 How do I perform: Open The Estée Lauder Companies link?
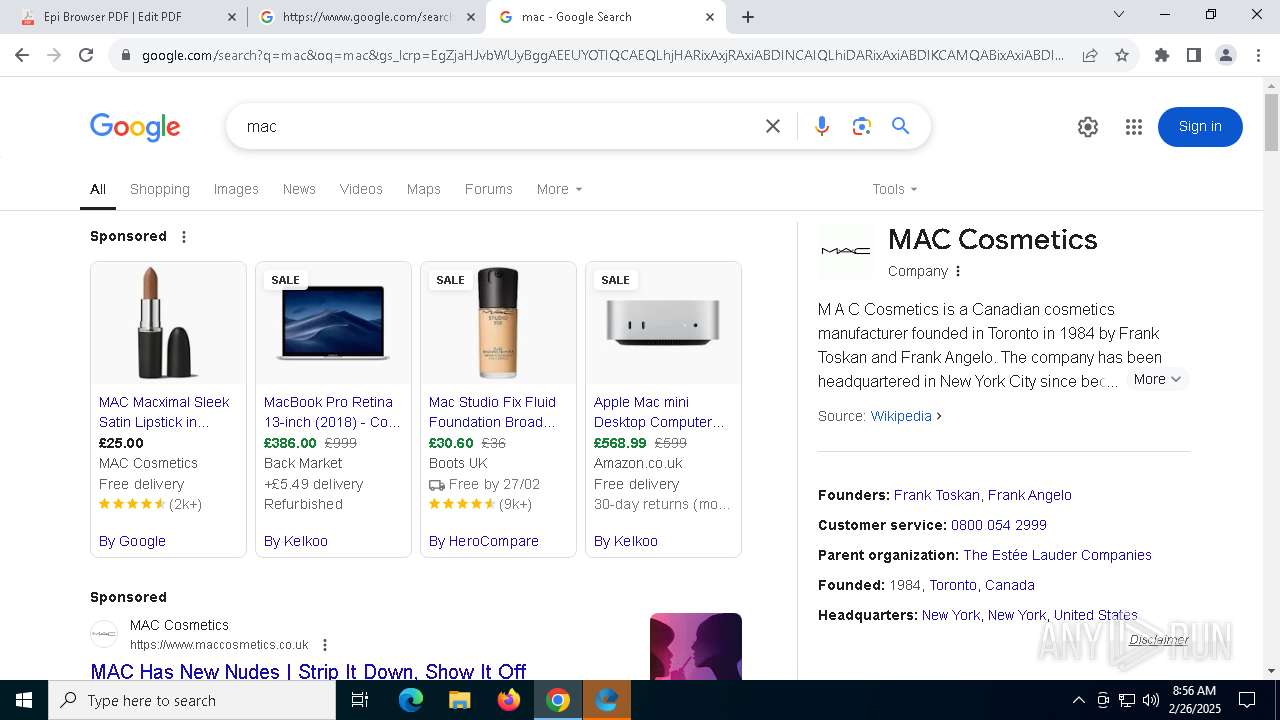(1058, 555)
